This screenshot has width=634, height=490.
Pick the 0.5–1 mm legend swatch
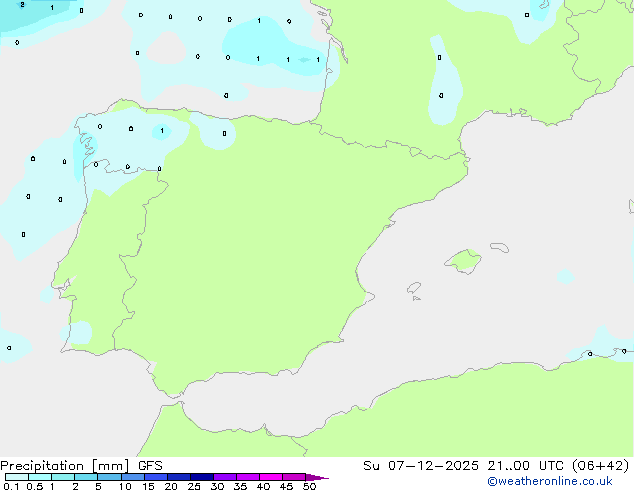tap(40, 477)
